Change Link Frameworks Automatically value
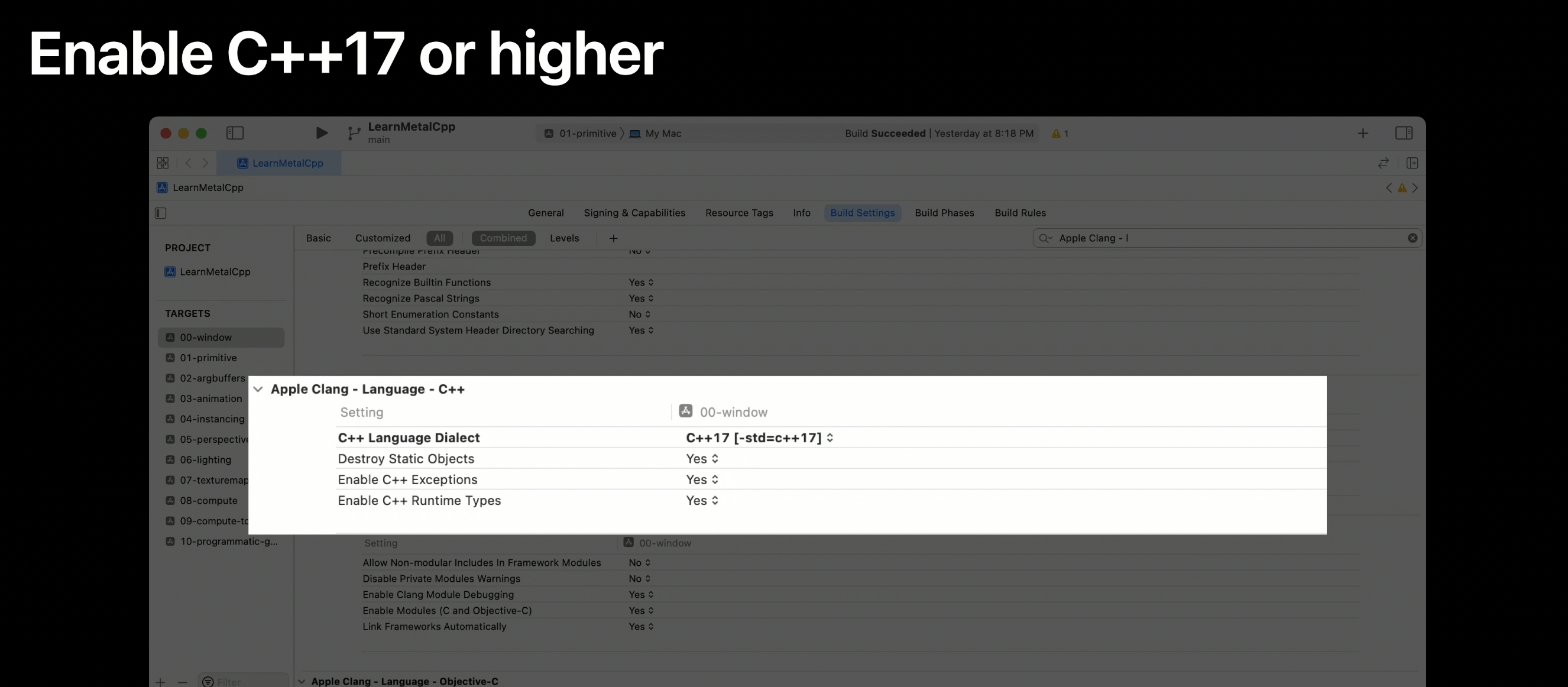The width and height of the screenshot is (1568, 687). pos(641,627)
